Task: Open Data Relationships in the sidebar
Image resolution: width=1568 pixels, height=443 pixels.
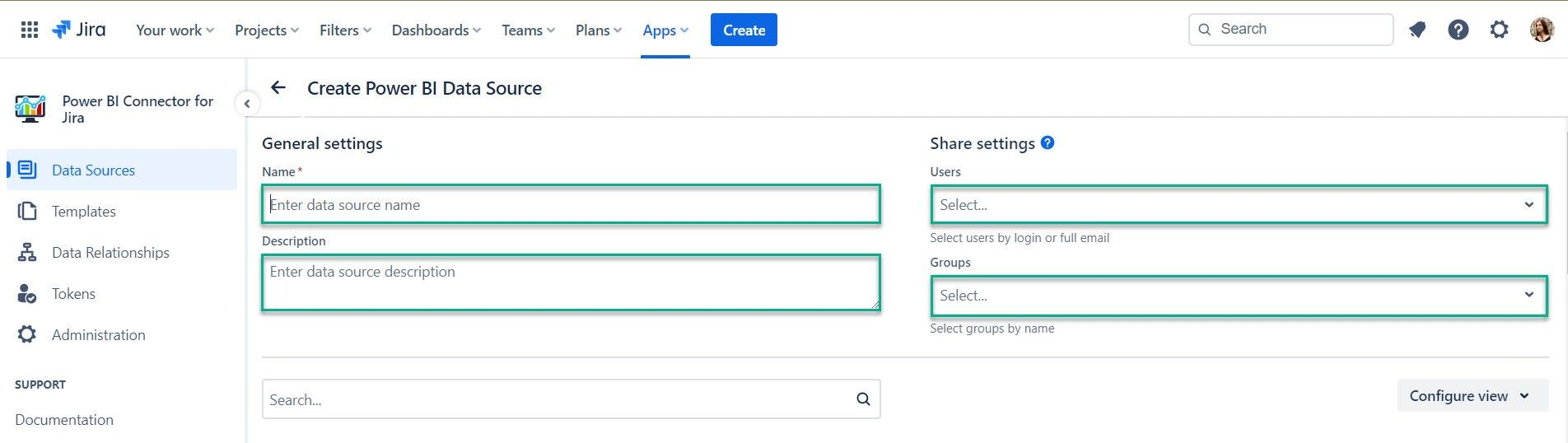Action: coord(122,253)
